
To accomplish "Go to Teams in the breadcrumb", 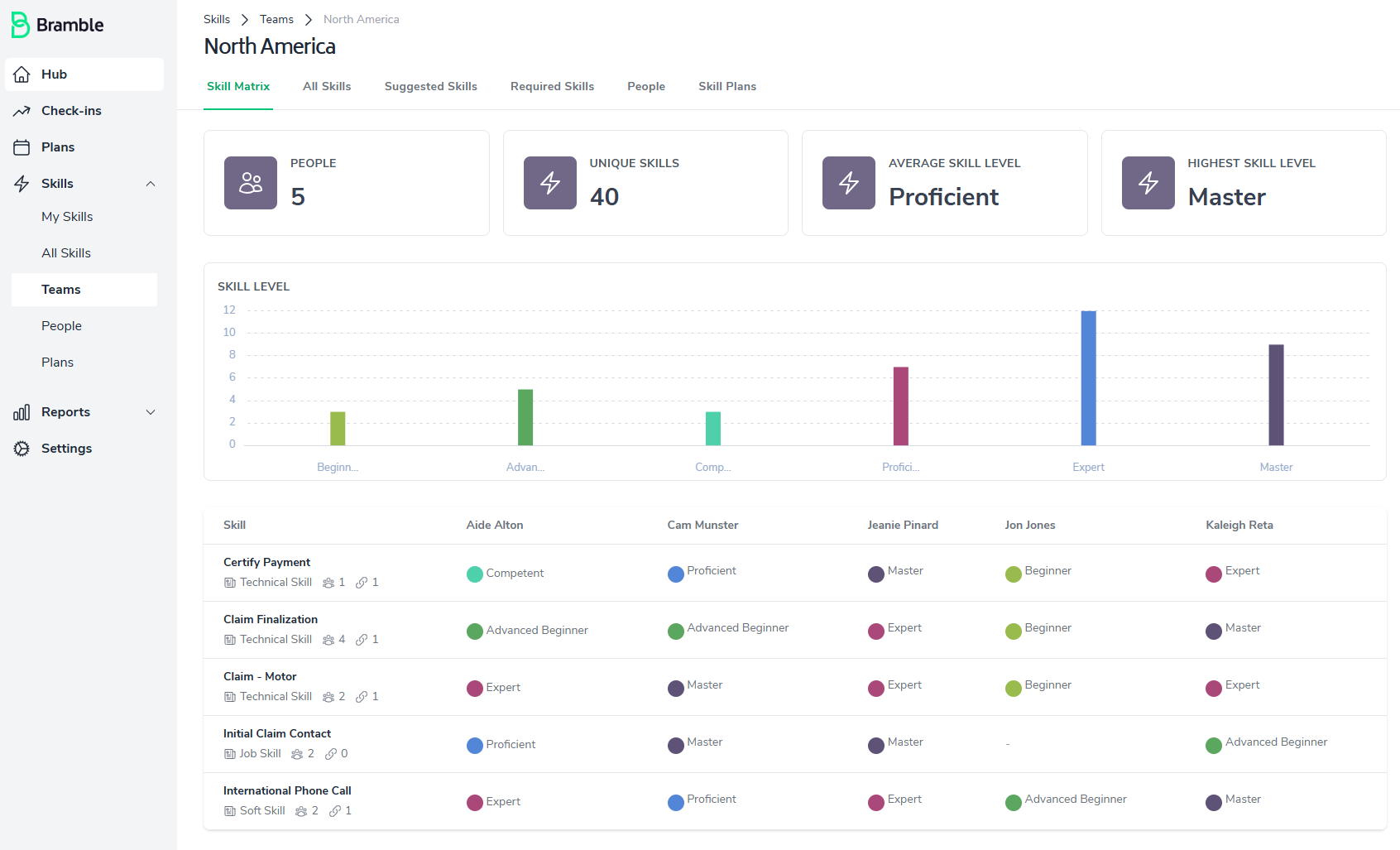I will 276,19.
